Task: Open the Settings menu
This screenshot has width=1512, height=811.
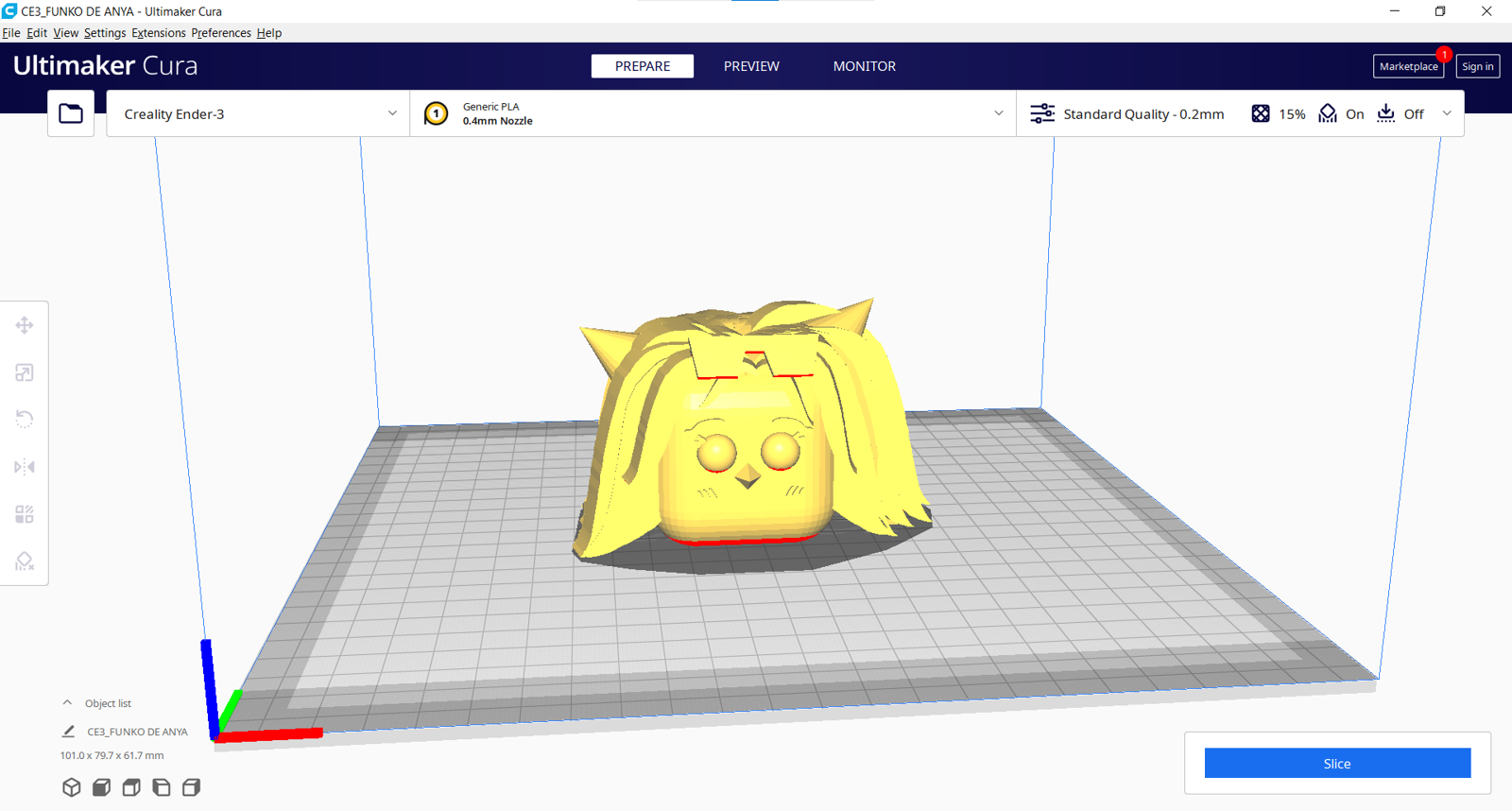Action: tap(105, 33)
